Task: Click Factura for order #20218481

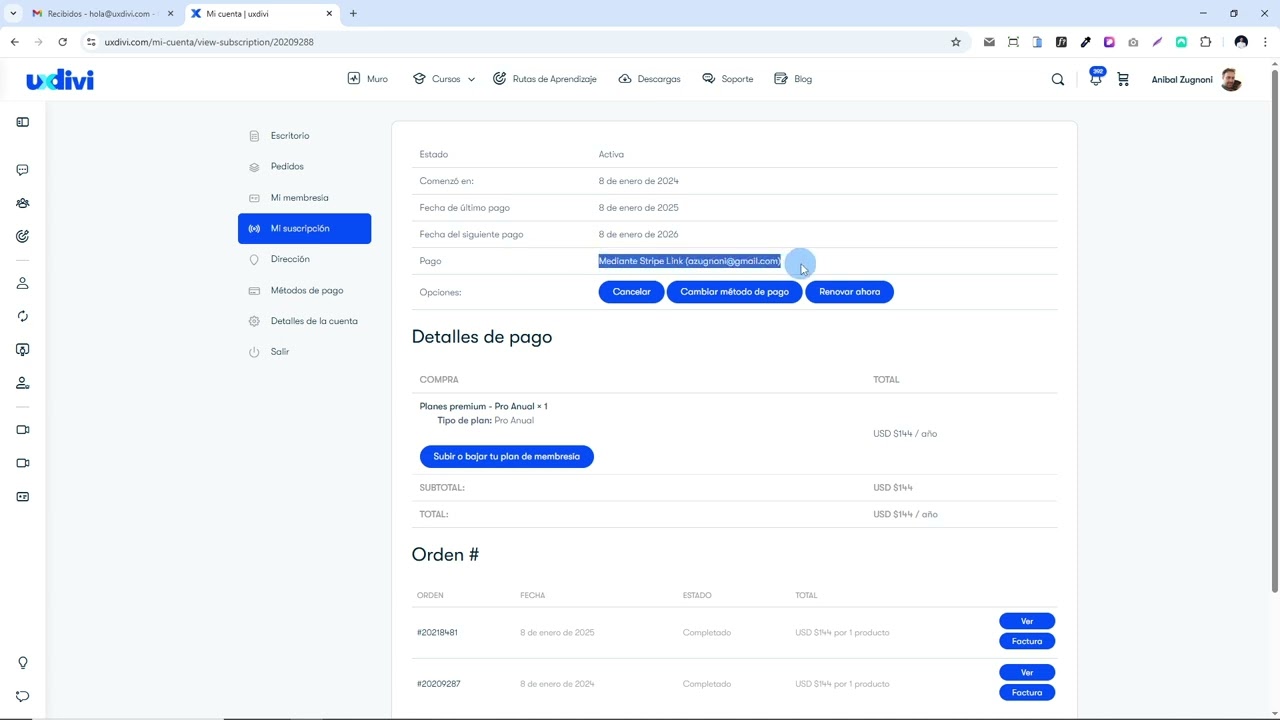Action: tap(1027, 641)
